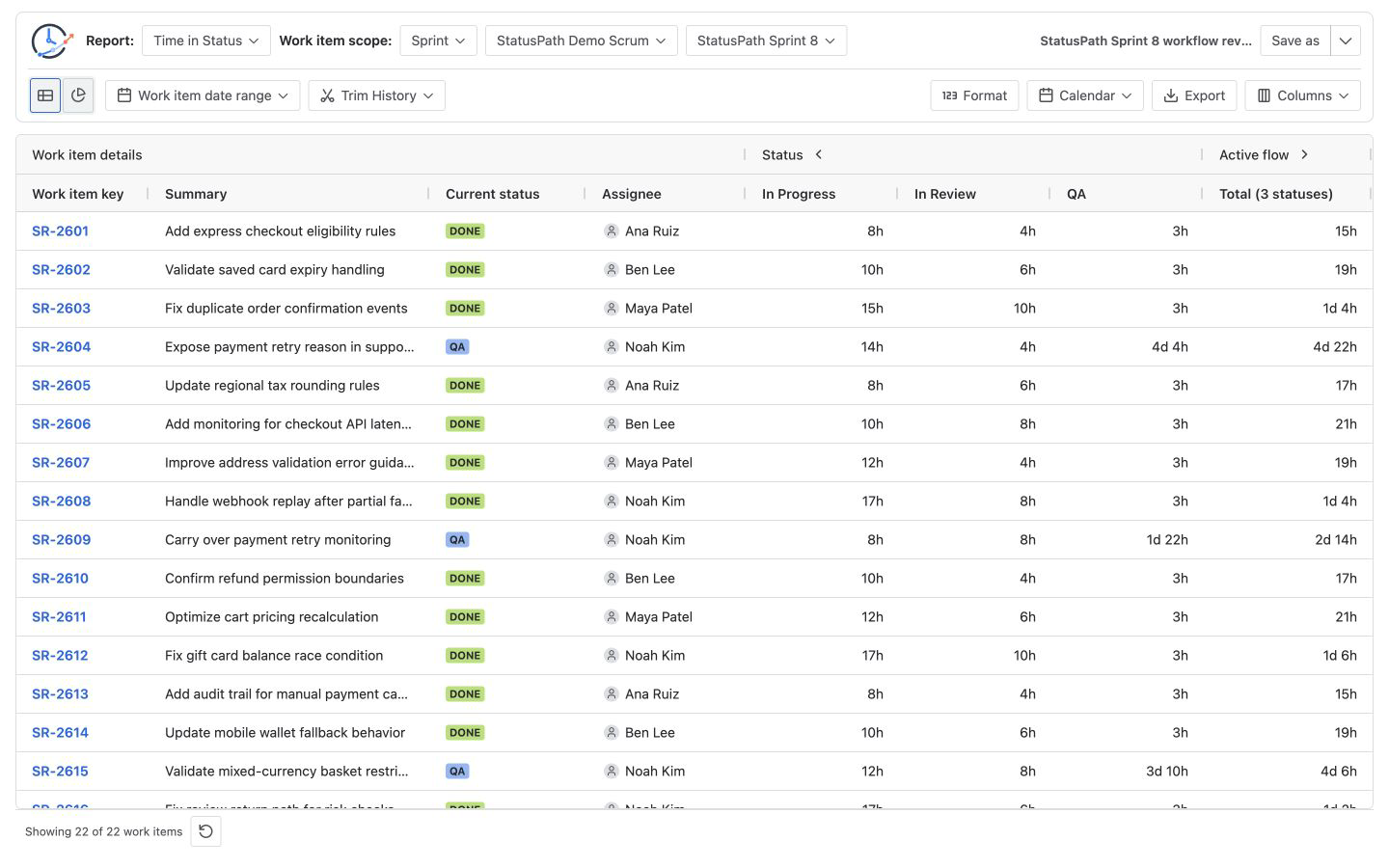Open work item SR-2611
This screenshot has width=1389, height=868.
(x=59, y=617)
